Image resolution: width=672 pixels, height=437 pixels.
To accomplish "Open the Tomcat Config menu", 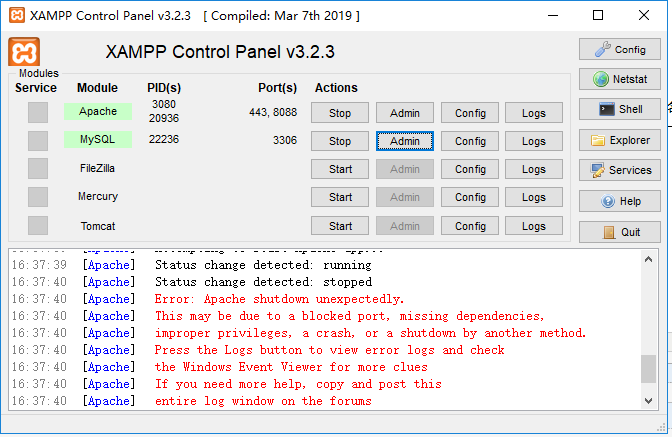I will pos(470,226).
